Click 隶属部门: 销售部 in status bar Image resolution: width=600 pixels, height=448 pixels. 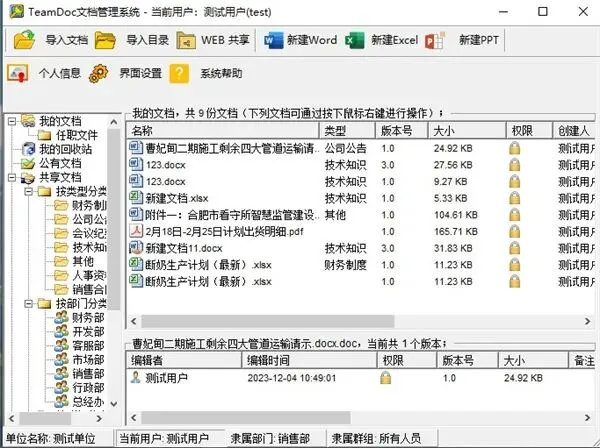(x=270, y=438)
